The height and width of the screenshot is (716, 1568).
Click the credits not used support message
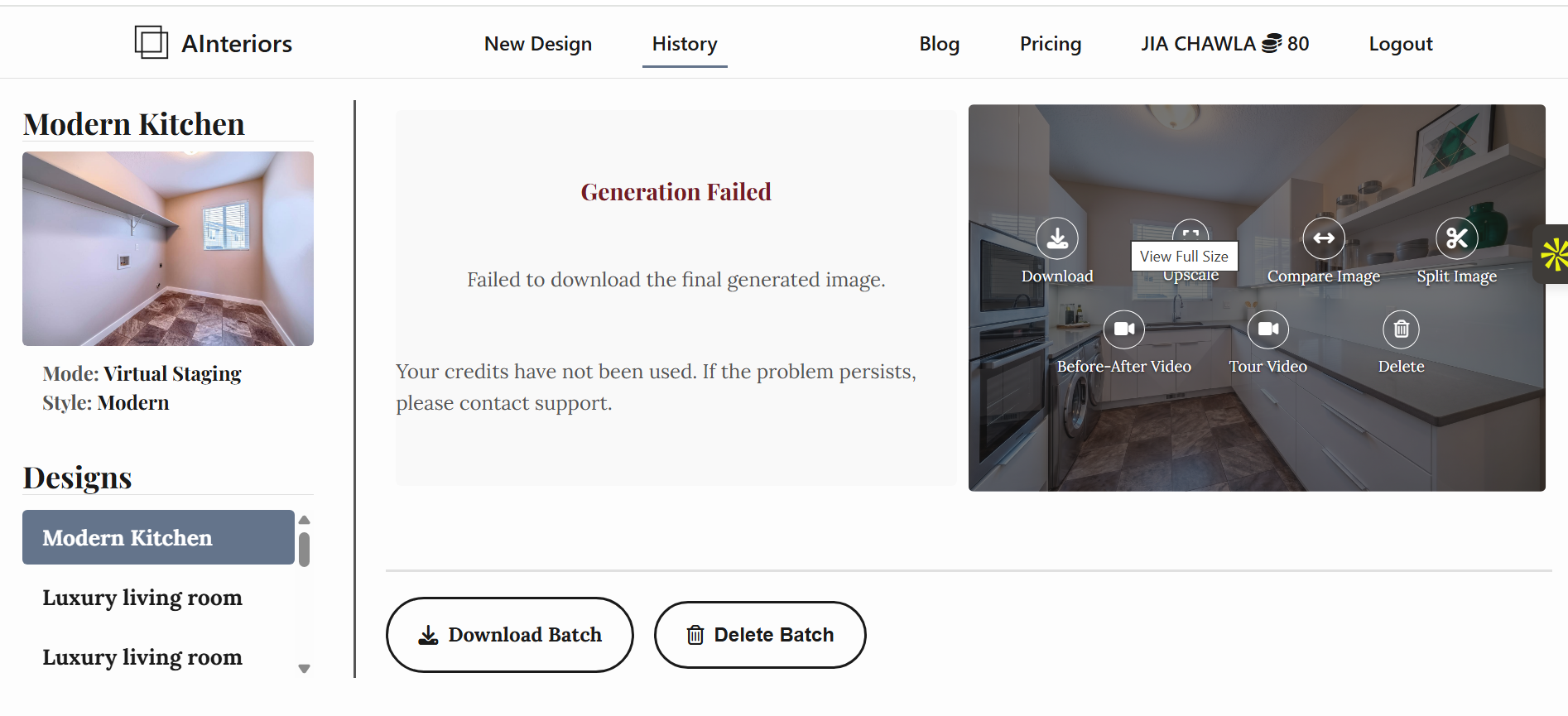click(x=657, y=387)
